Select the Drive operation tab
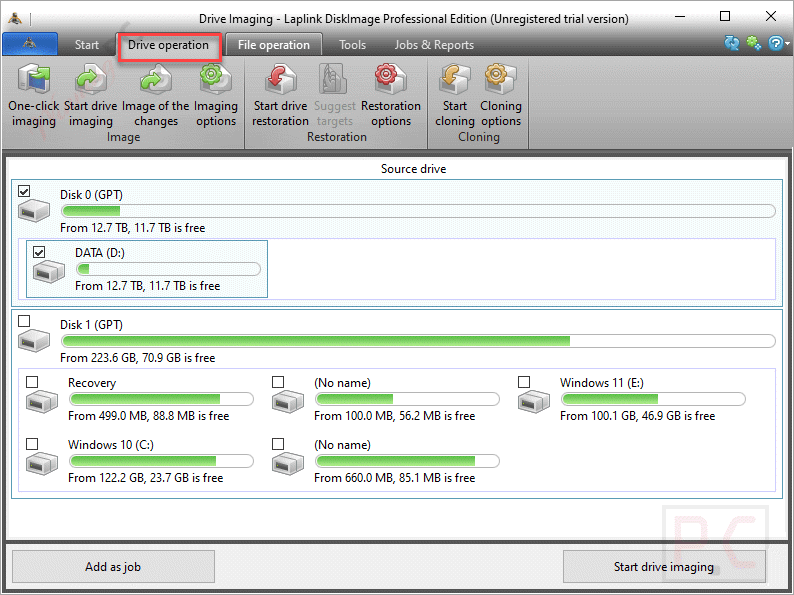Viewport: 794px width, 595px height. (168, 45)
